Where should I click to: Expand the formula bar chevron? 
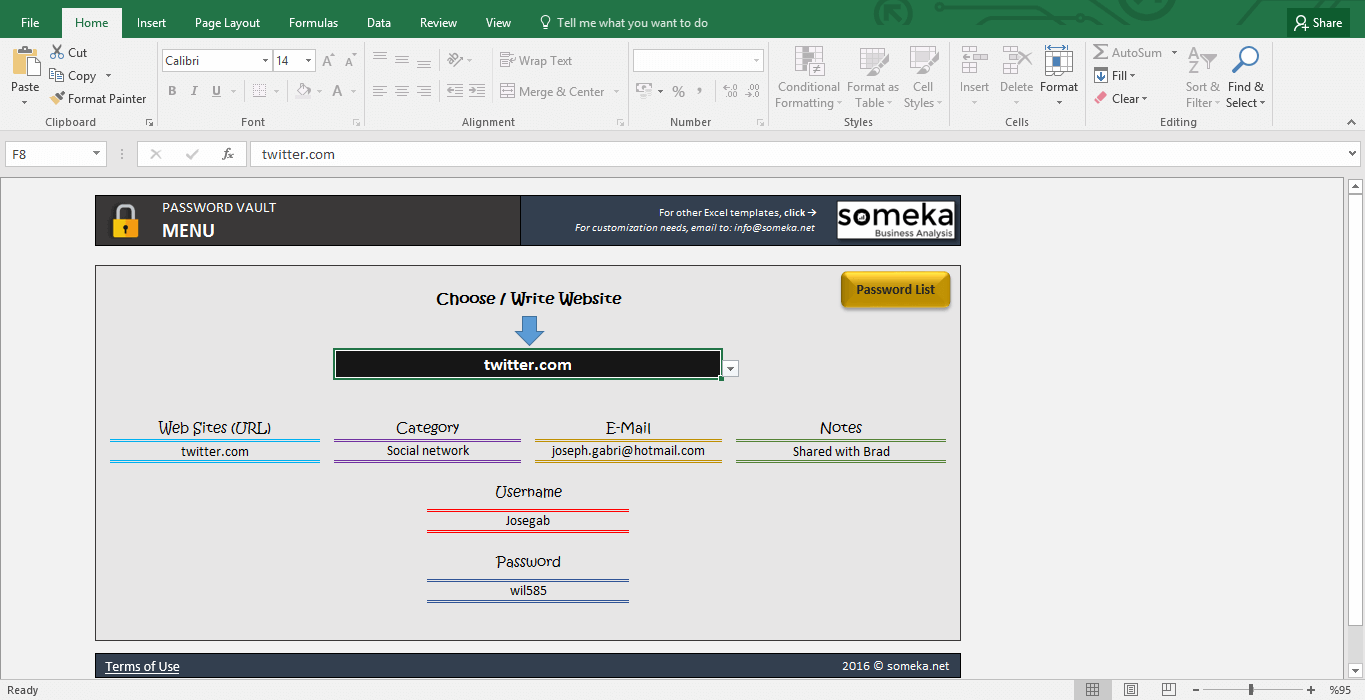tap(1352, 154)
